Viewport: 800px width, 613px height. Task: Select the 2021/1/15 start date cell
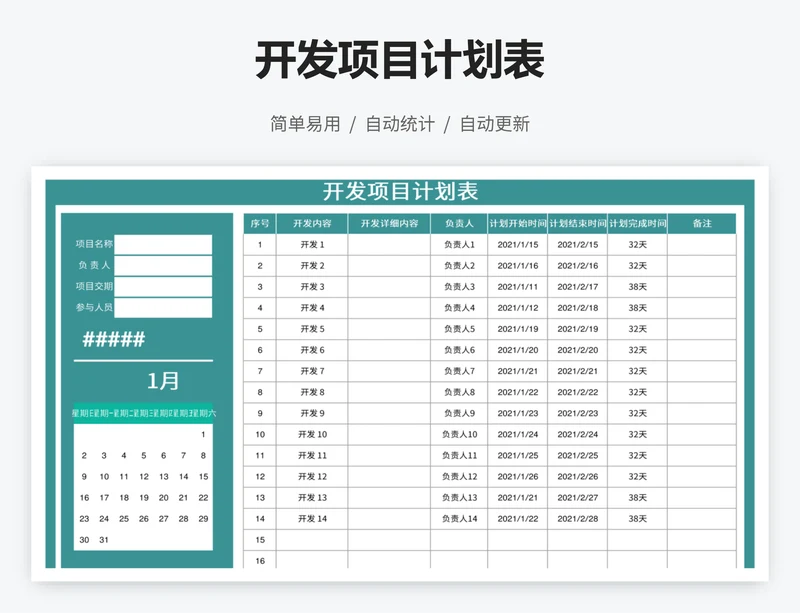(x=517, y=245)
